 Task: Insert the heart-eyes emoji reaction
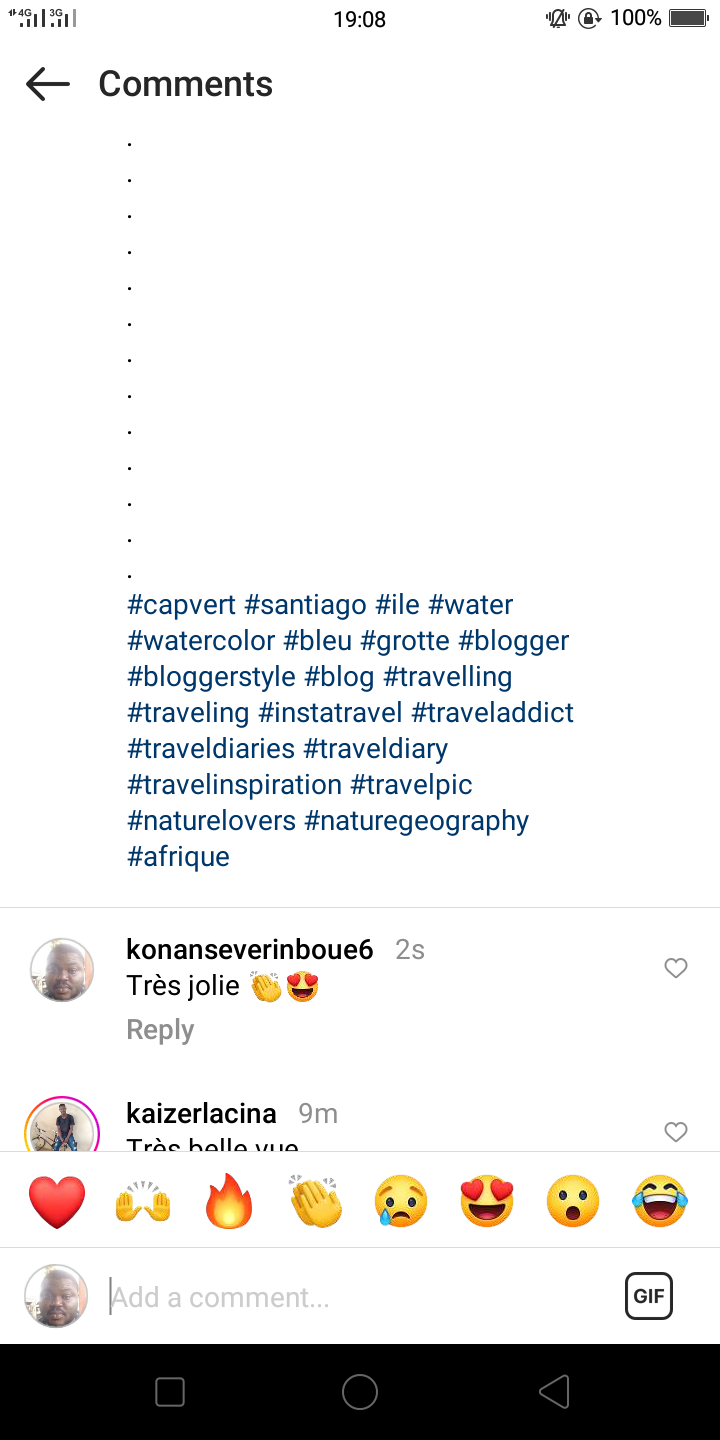(487, 1201)
